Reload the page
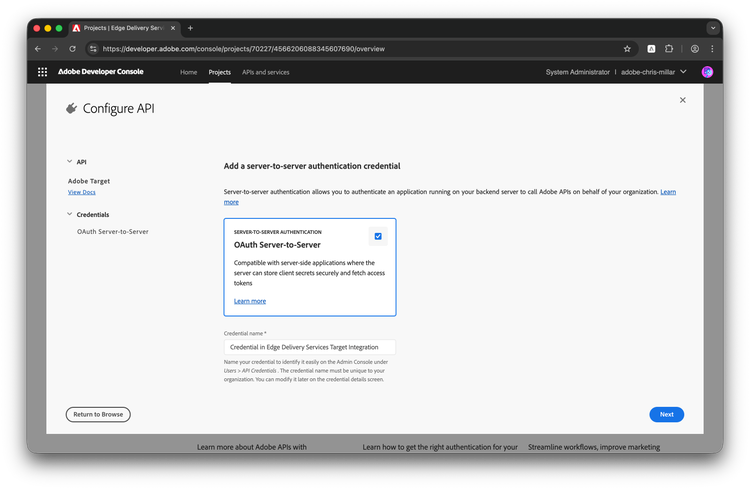 (73, 48)
